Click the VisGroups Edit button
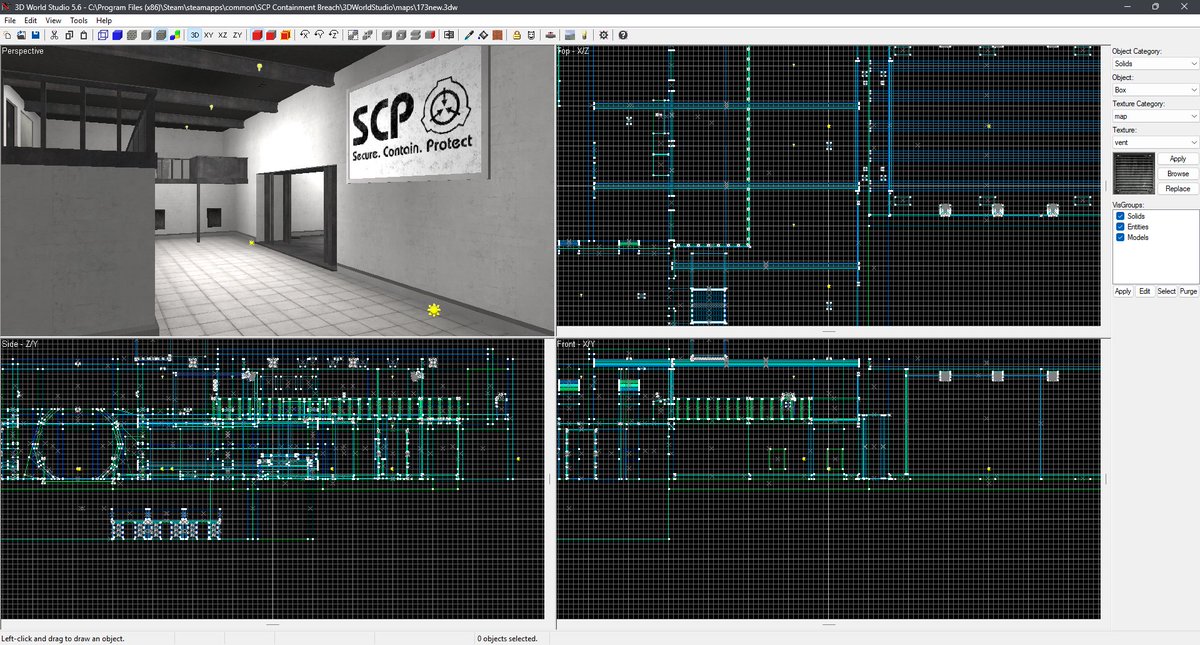The width and height of the screenshot is (1200, 645). click(1144, 291)
